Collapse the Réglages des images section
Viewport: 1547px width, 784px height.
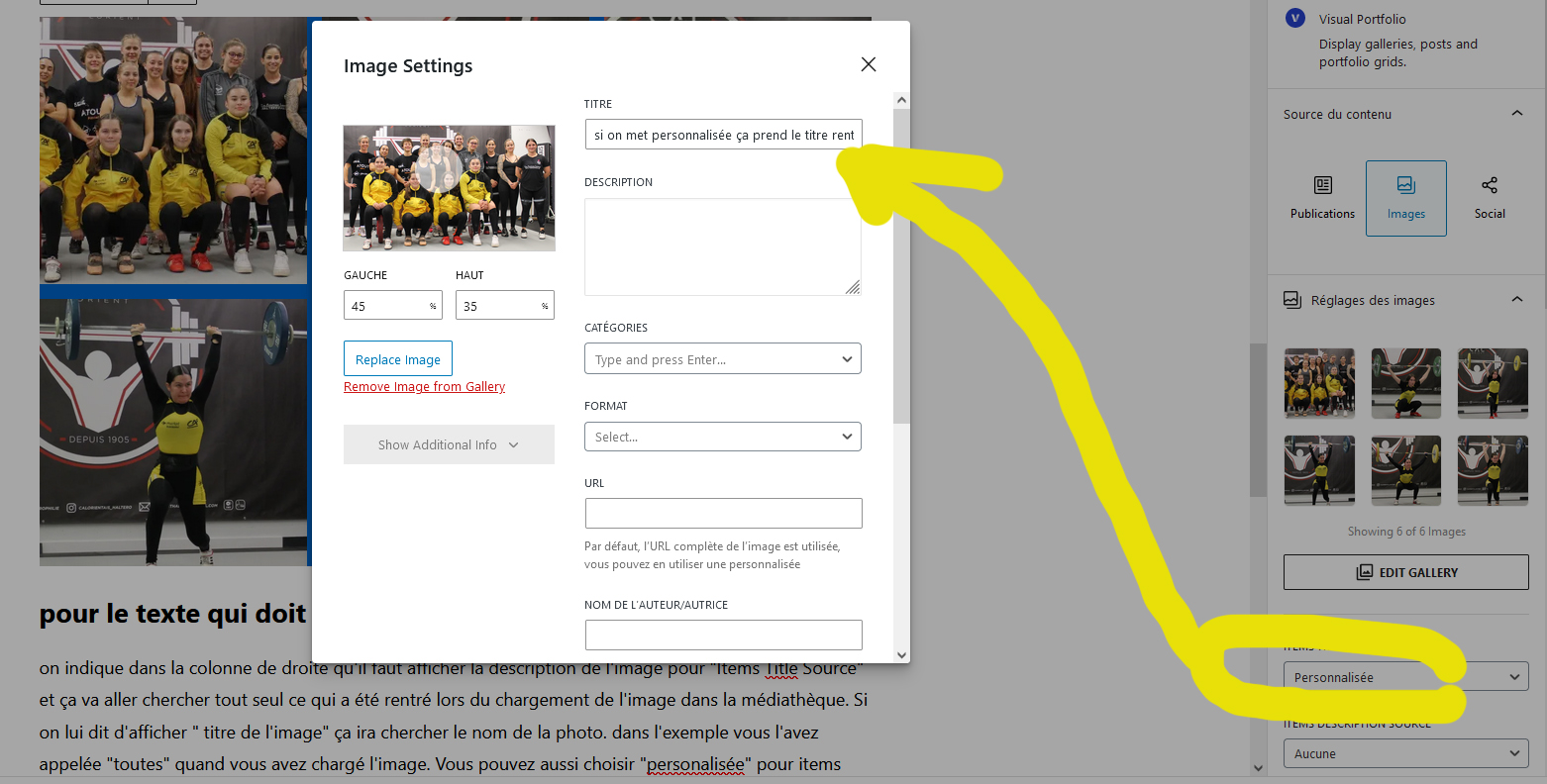tap(1516, 300)
